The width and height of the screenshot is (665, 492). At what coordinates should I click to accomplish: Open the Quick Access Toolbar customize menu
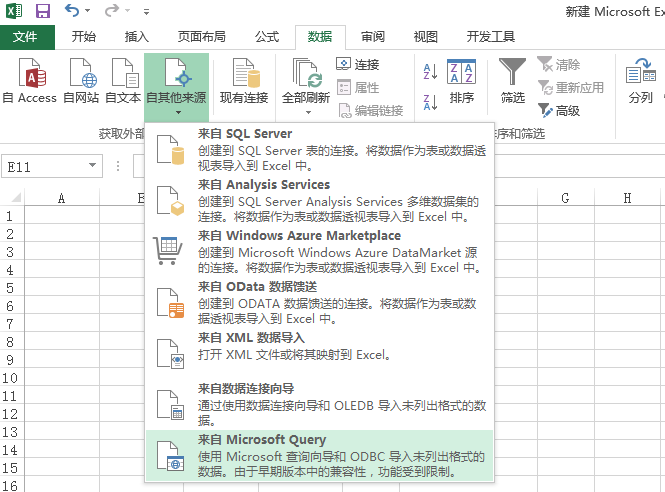(x=146, y=12)
